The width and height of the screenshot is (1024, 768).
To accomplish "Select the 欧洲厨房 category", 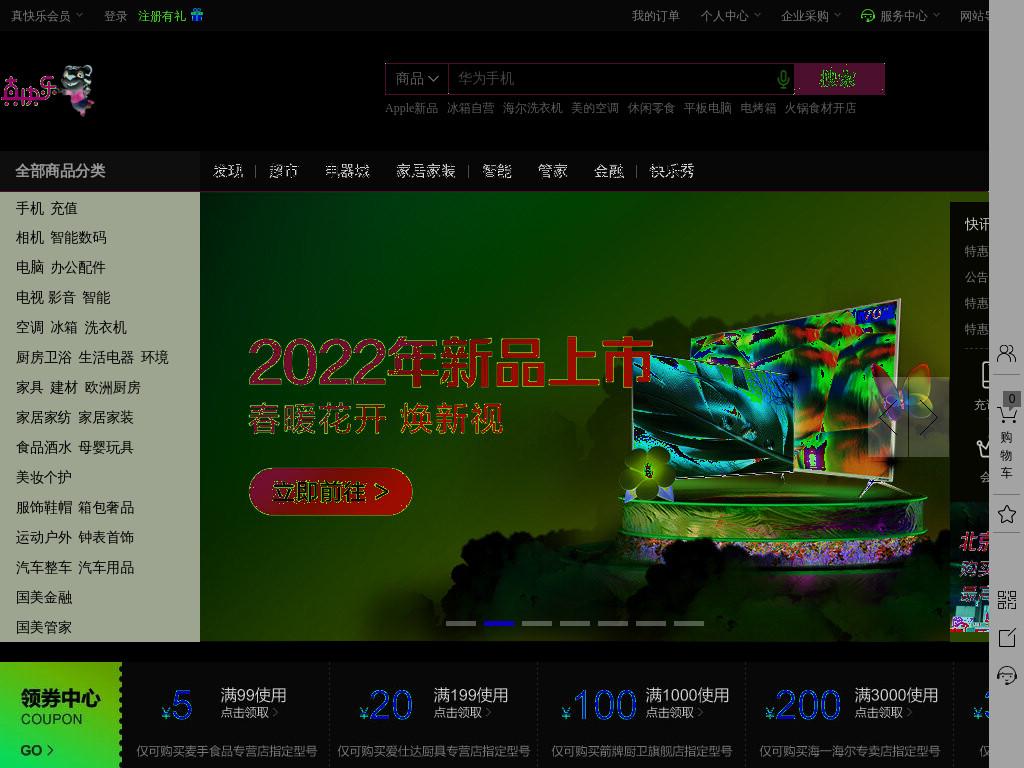I will (x=113, y=388).
